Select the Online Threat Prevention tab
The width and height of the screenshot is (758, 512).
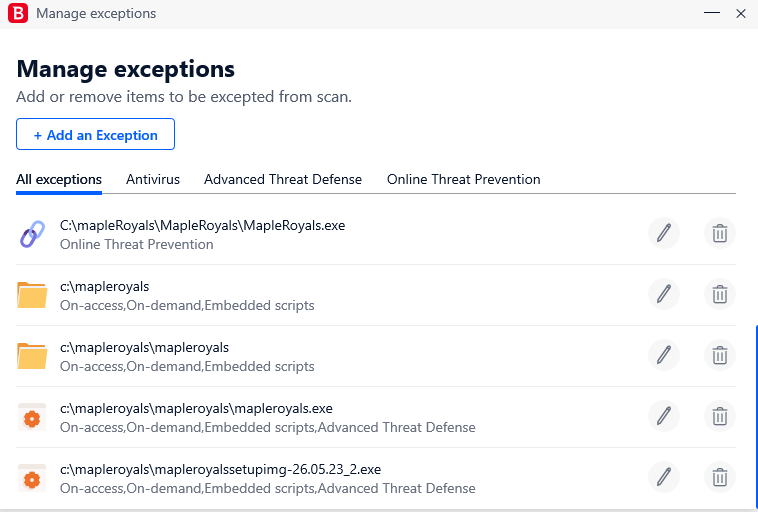click(x=464, y=179)
